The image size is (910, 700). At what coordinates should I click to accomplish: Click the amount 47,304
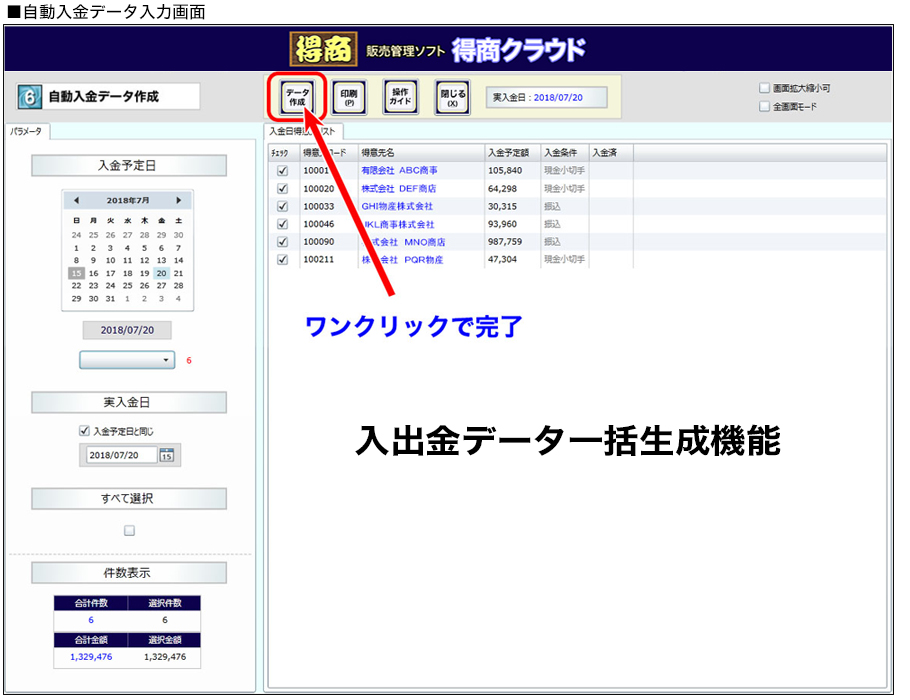502,259
